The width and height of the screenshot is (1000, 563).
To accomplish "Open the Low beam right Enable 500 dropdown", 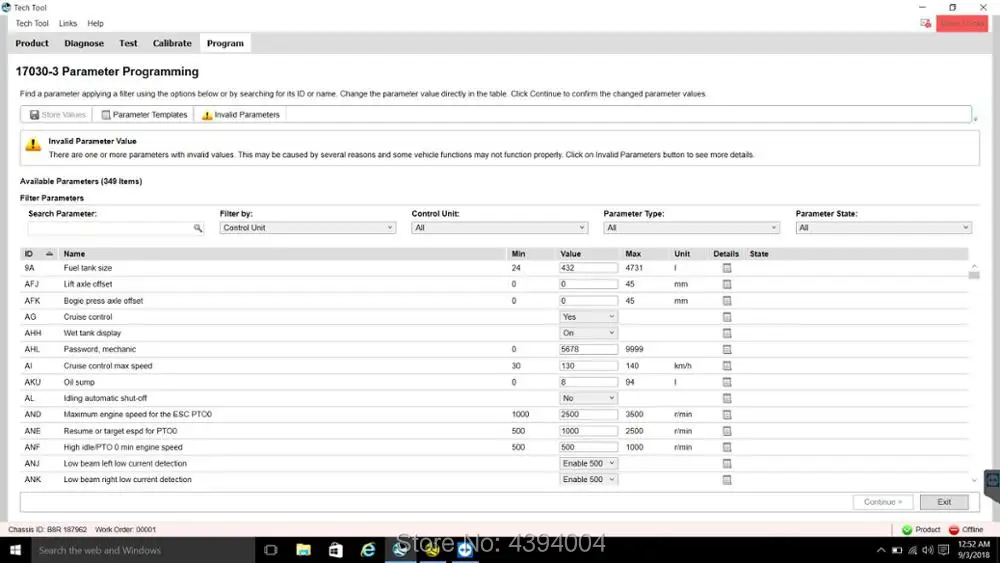I will [588, 479].
